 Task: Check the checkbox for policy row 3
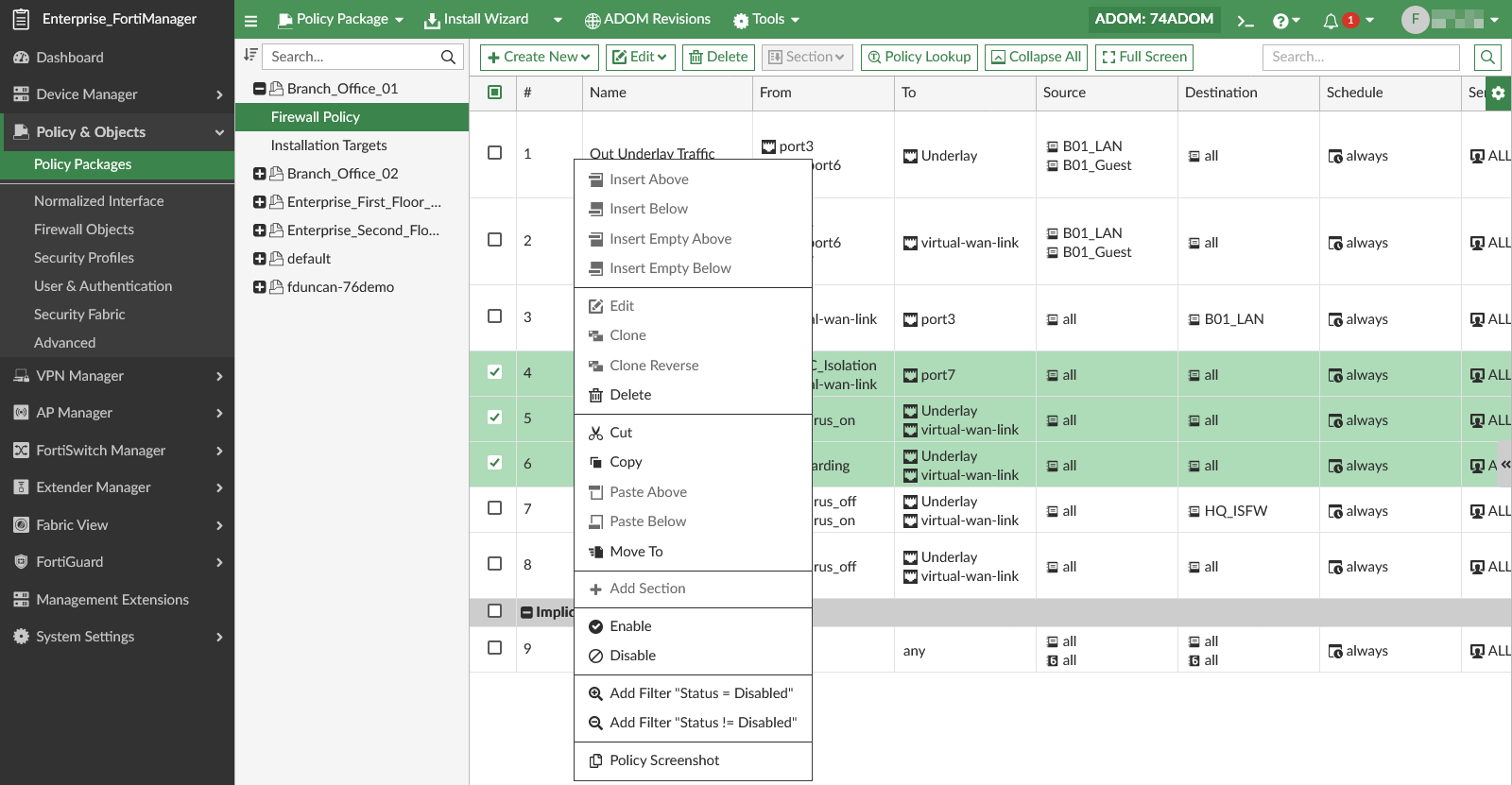tap(494, 316)
